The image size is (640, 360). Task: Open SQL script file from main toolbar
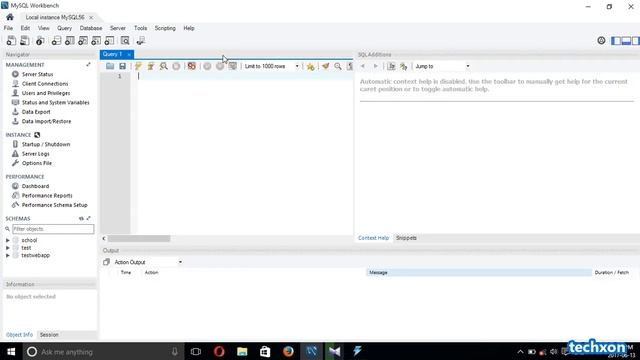point(25,40)
